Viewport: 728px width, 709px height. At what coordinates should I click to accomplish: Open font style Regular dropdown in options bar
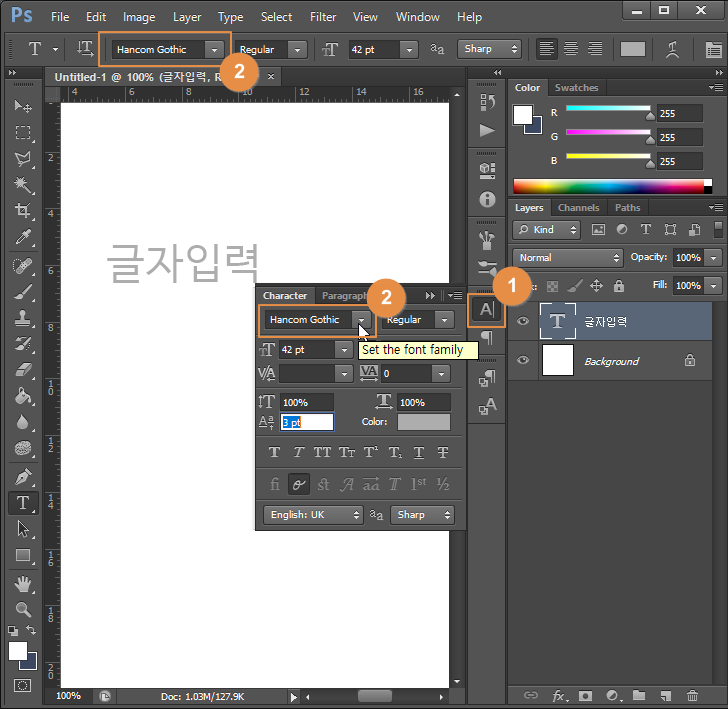point(297,49)
